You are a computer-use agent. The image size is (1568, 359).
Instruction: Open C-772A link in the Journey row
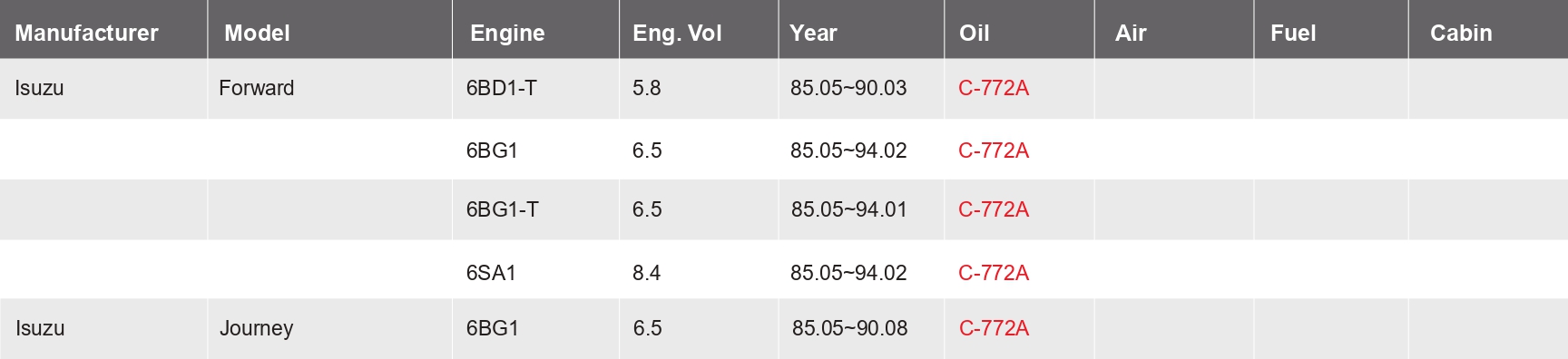click(x=994, y=328)
